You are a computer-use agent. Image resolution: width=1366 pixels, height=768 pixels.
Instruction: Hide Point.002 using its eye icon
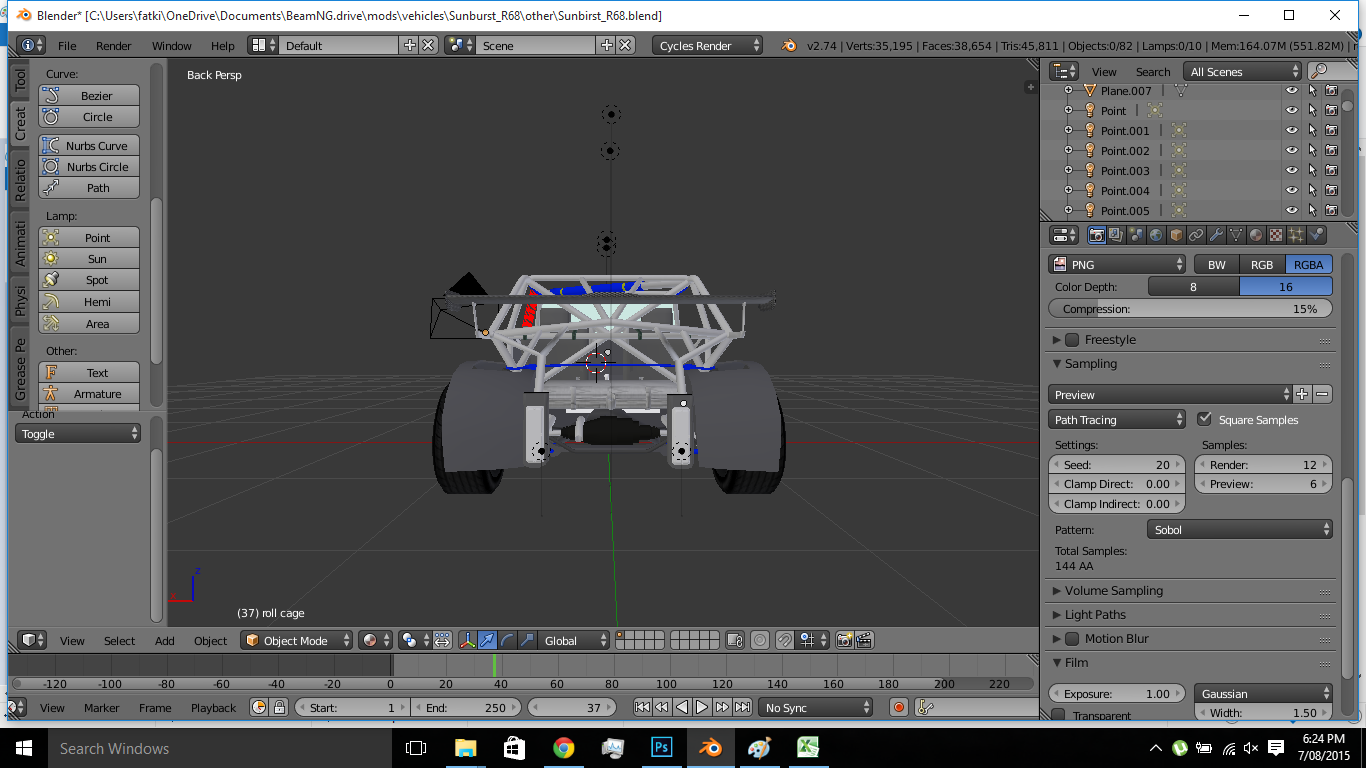1291,151
